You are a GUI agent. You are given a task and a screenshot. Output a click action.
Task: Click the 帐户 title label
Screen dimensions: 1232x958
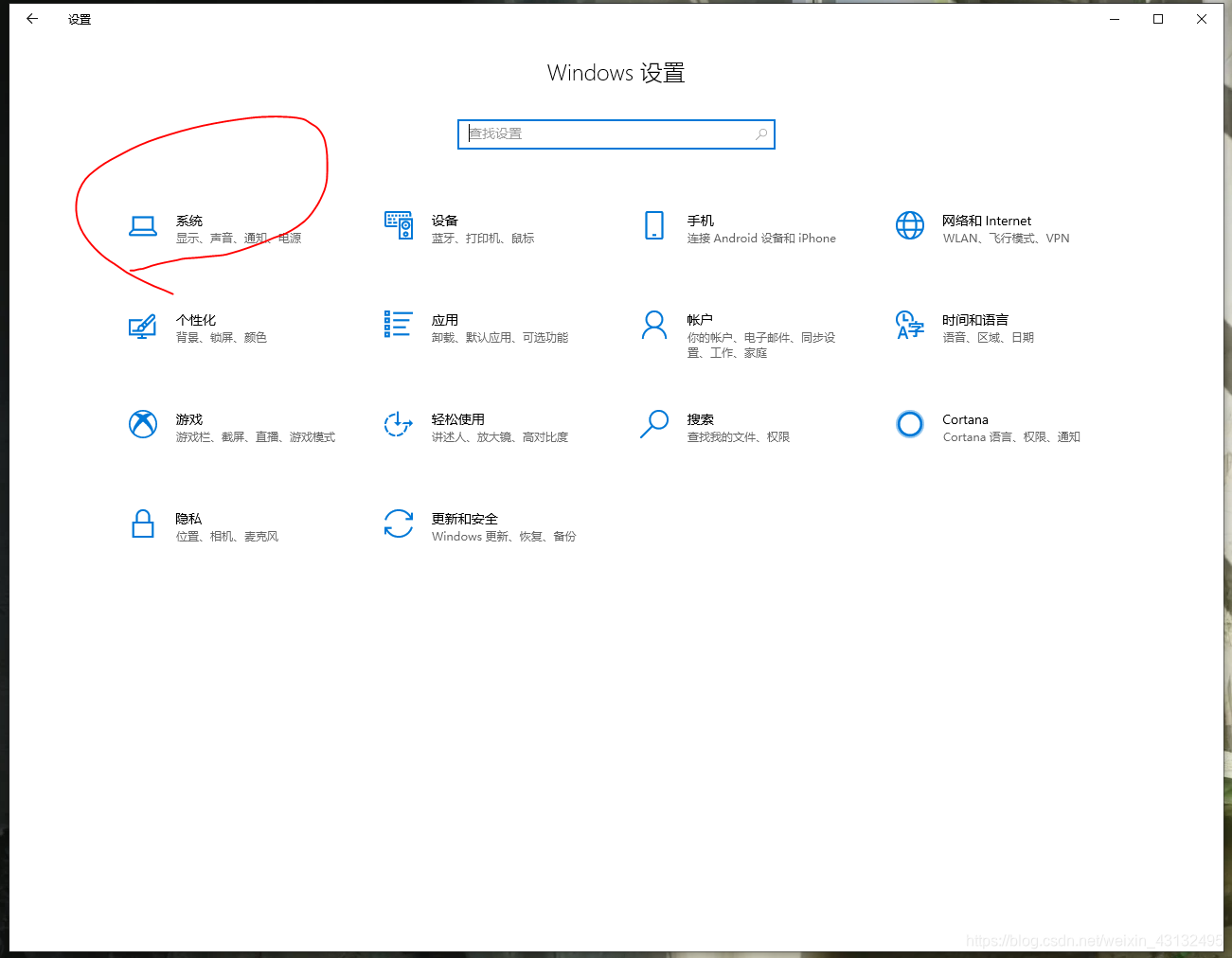[x=700, y=320]
